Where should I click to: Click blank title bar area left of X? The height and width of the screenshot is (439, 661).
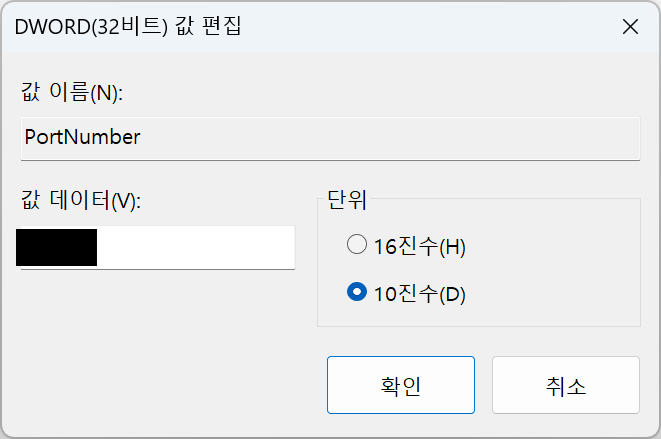click(422, 27)
